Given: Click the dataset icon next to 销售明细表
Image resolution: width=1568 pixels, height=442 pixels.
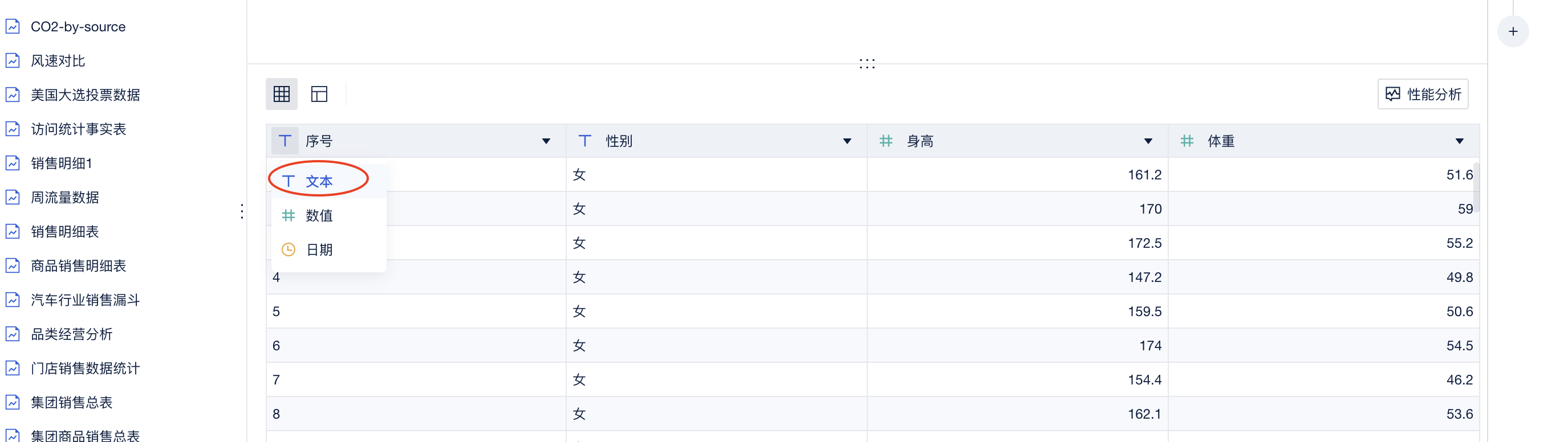Looking at the screenshot, I should coord(13,232).
